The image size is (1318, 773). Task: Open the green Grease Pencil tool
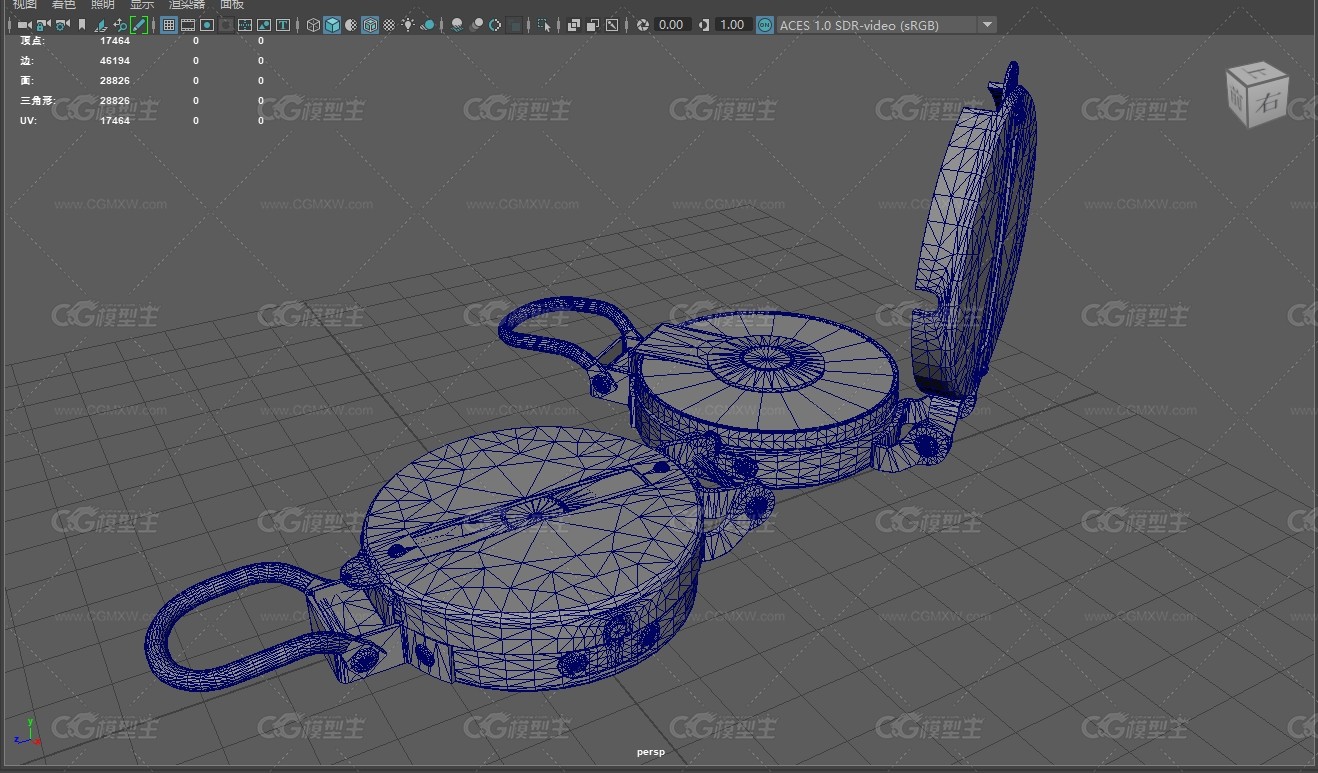(x=139, y=25)
